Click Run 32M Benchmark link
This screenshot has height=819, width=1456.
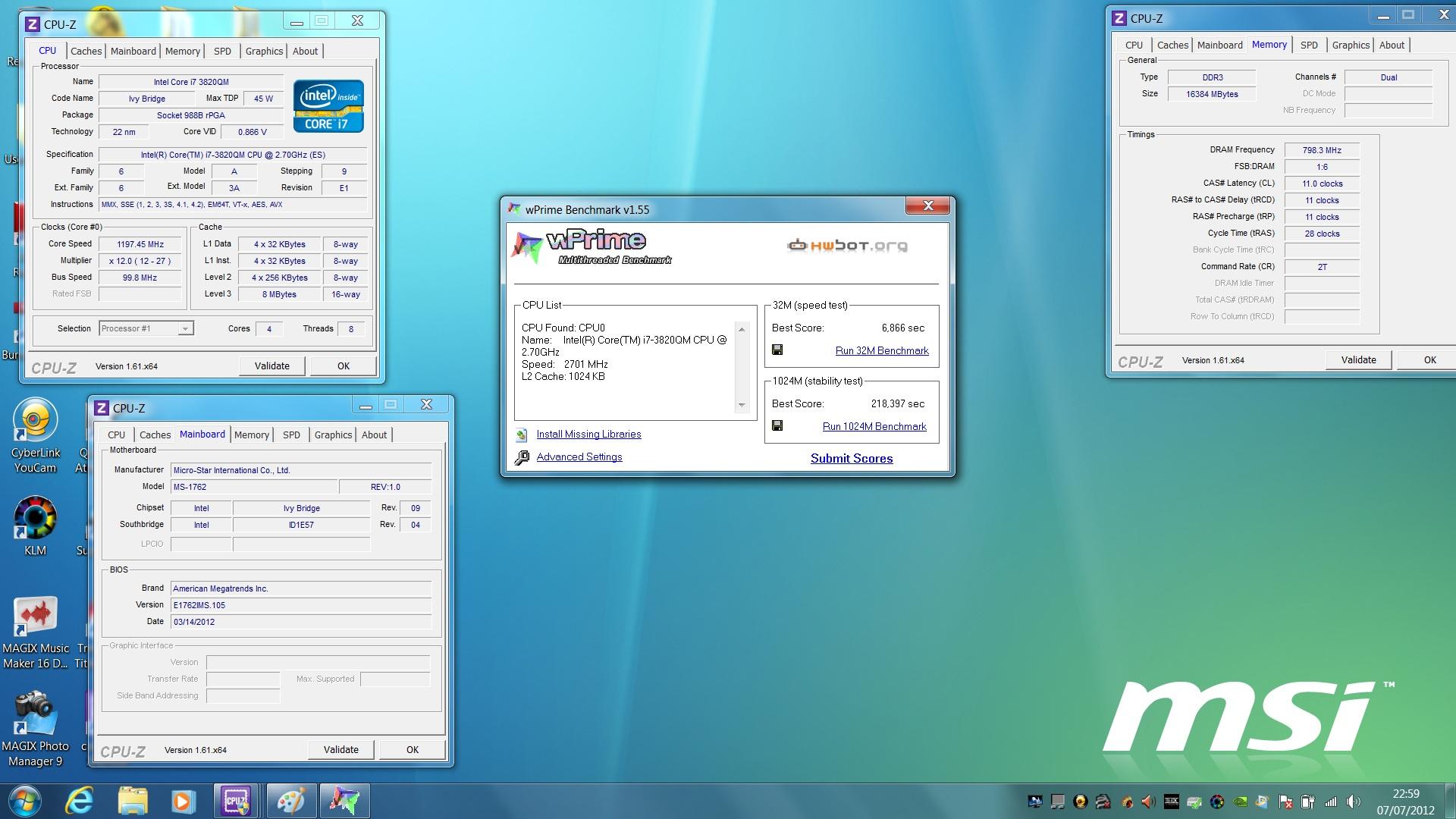click(x=882, y=350)
